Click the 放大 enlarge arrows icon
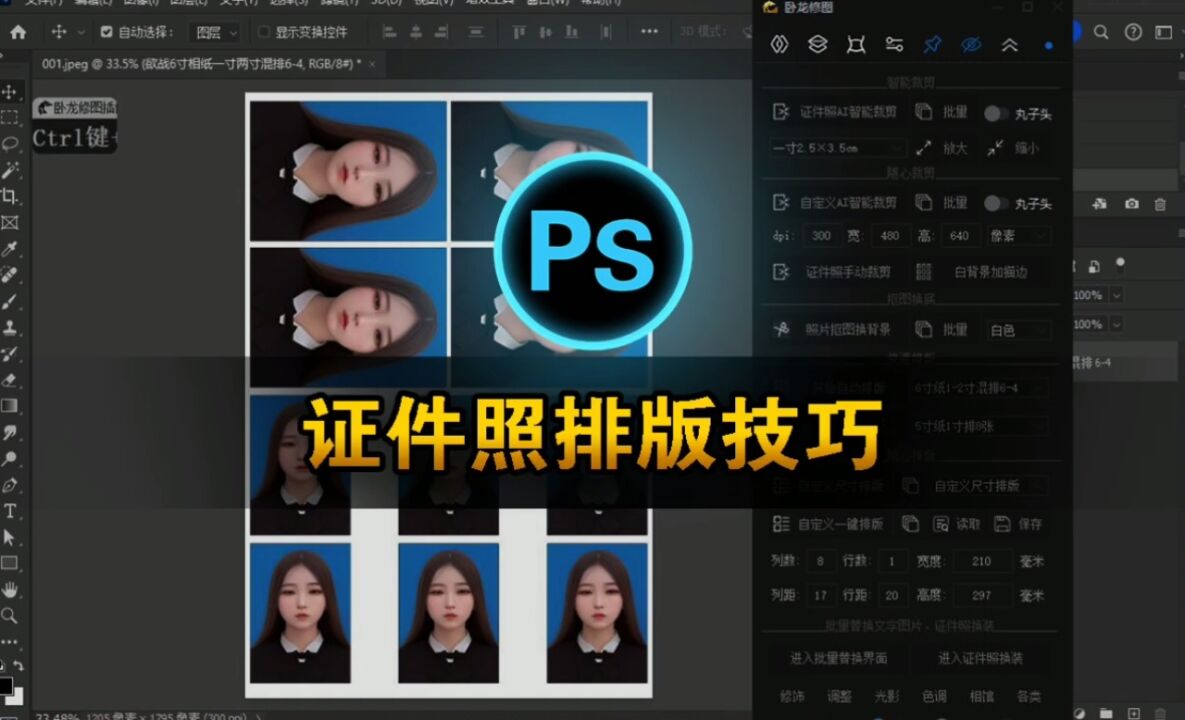The height and width of the screenshot is (720, 1185). (x=924, y=148)
